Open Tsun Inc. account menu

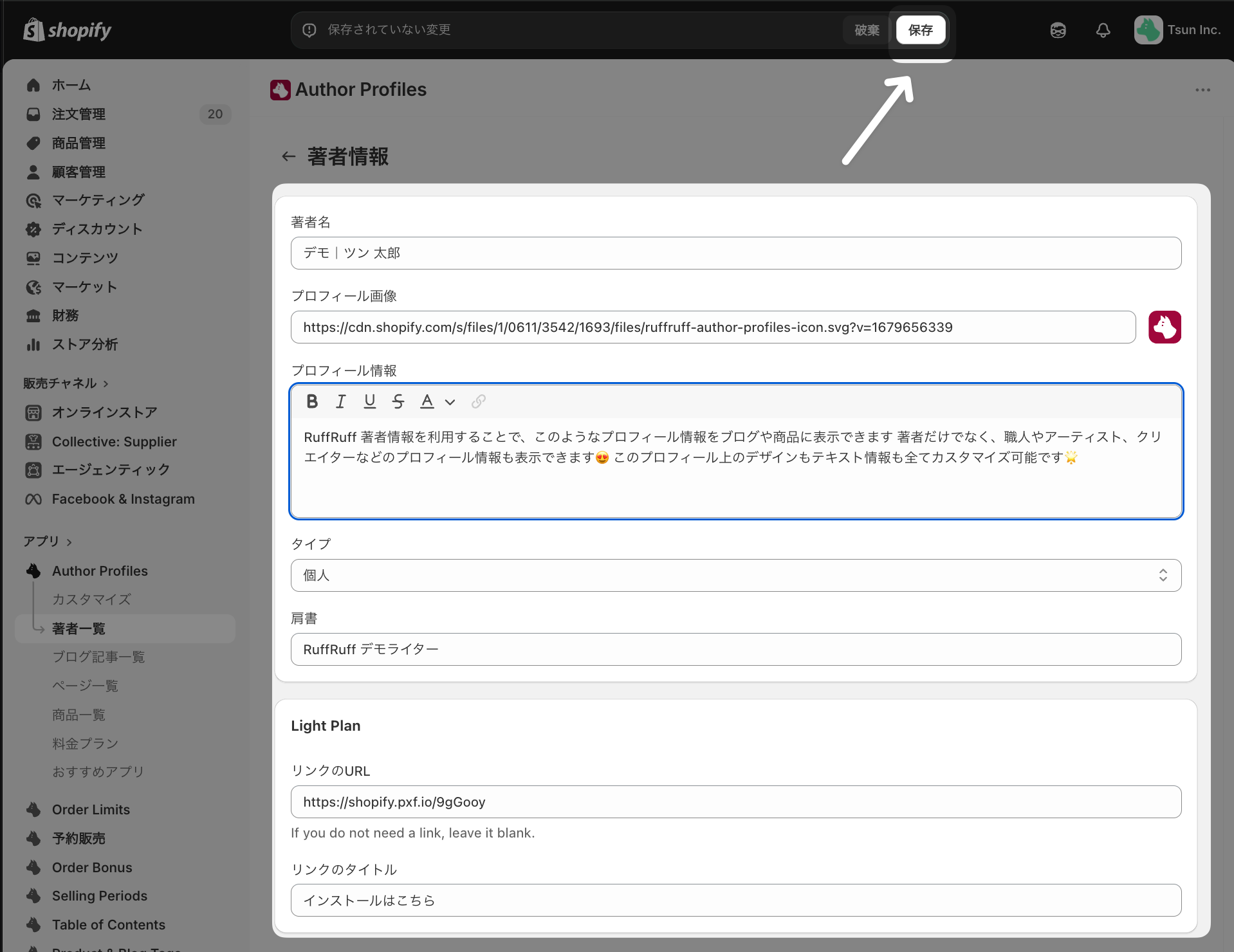[x=1177, y=30]
